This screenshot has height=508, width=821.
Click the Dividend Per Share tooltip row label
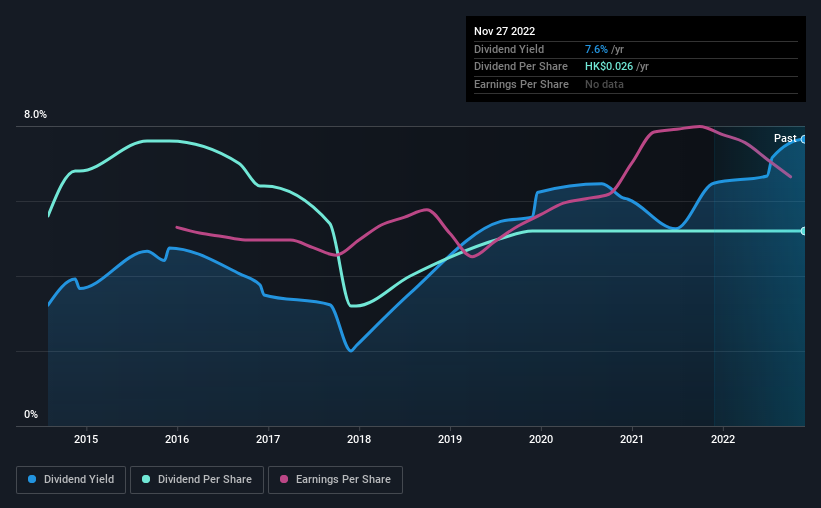point(520,67)
